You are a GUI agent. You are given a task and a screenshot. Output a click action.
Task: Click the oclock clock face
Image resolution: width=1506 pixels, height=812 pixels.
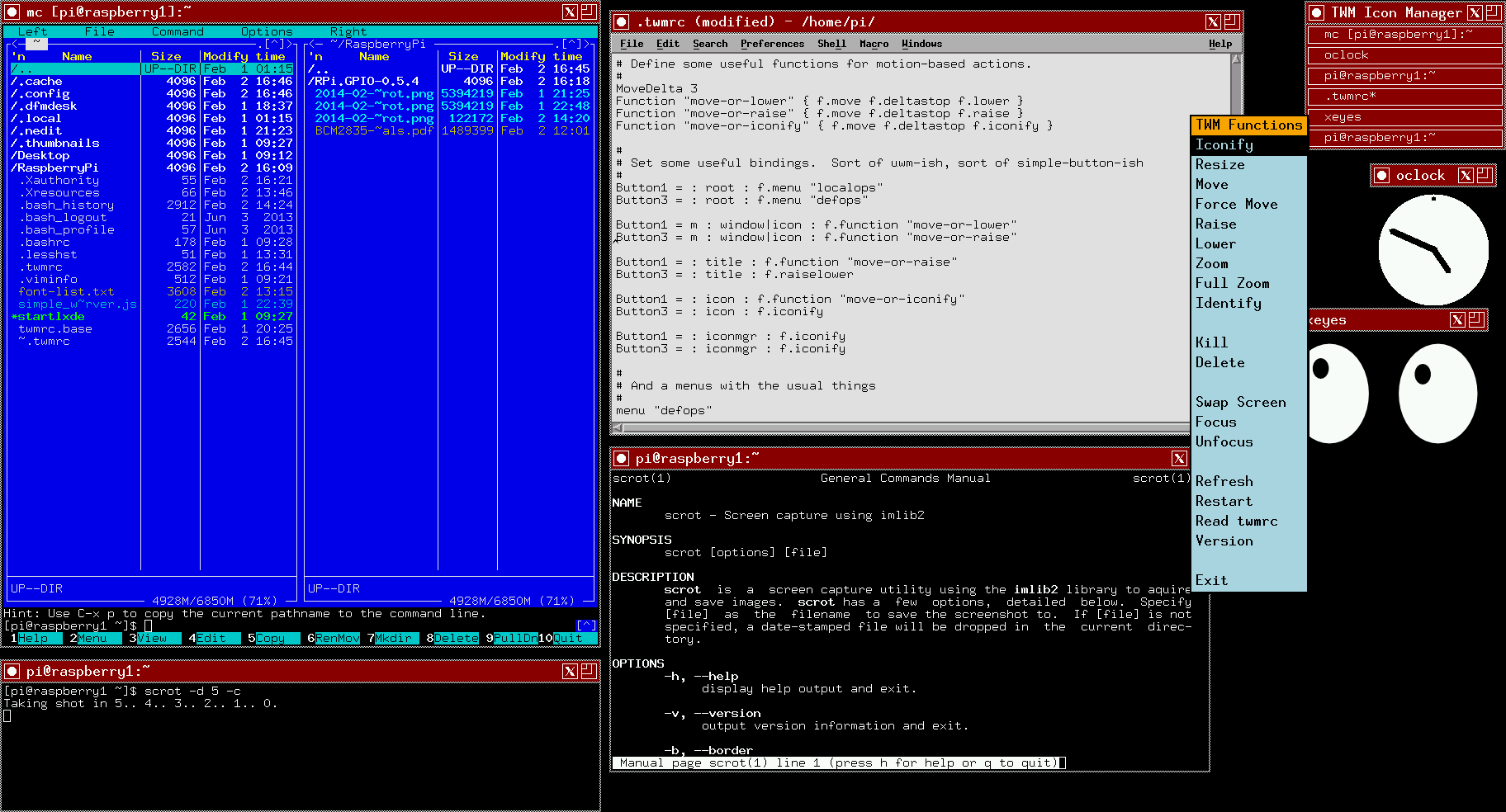pos(1434,249)
